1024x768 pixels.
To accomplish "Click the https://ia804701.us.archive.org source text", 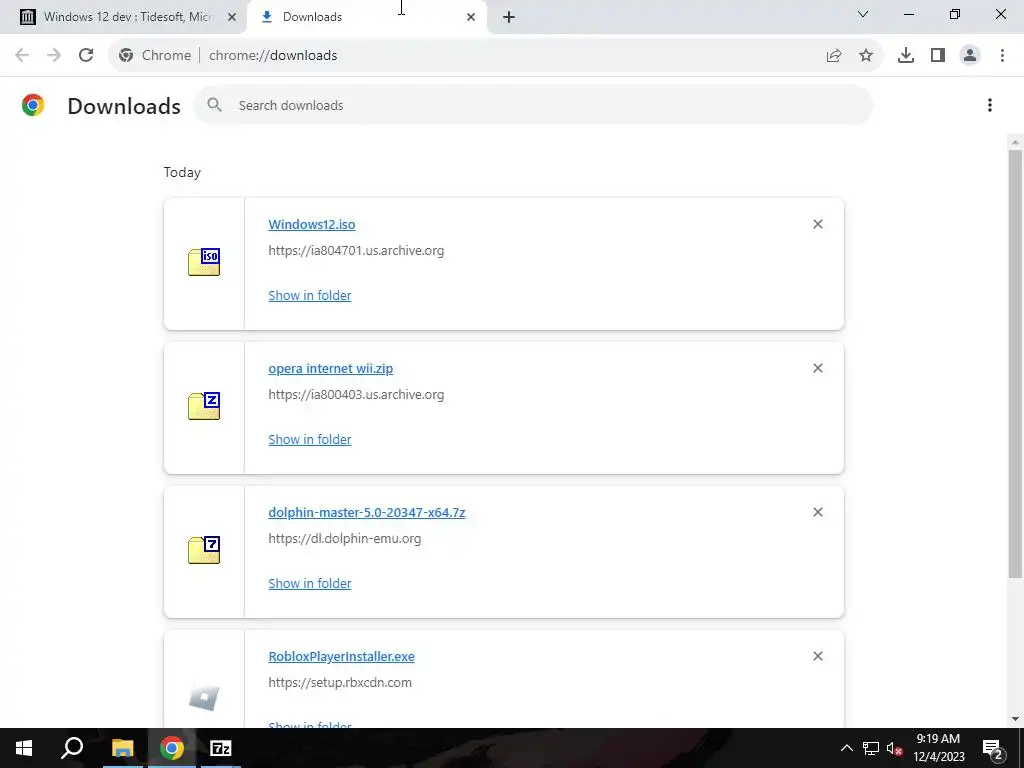I will point(356,250).
